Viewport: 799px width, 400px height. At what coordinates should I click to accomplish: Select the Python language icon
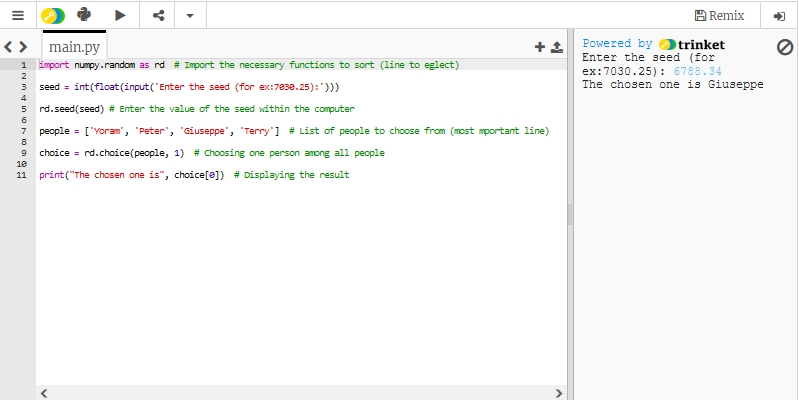(x=85, y=15)
